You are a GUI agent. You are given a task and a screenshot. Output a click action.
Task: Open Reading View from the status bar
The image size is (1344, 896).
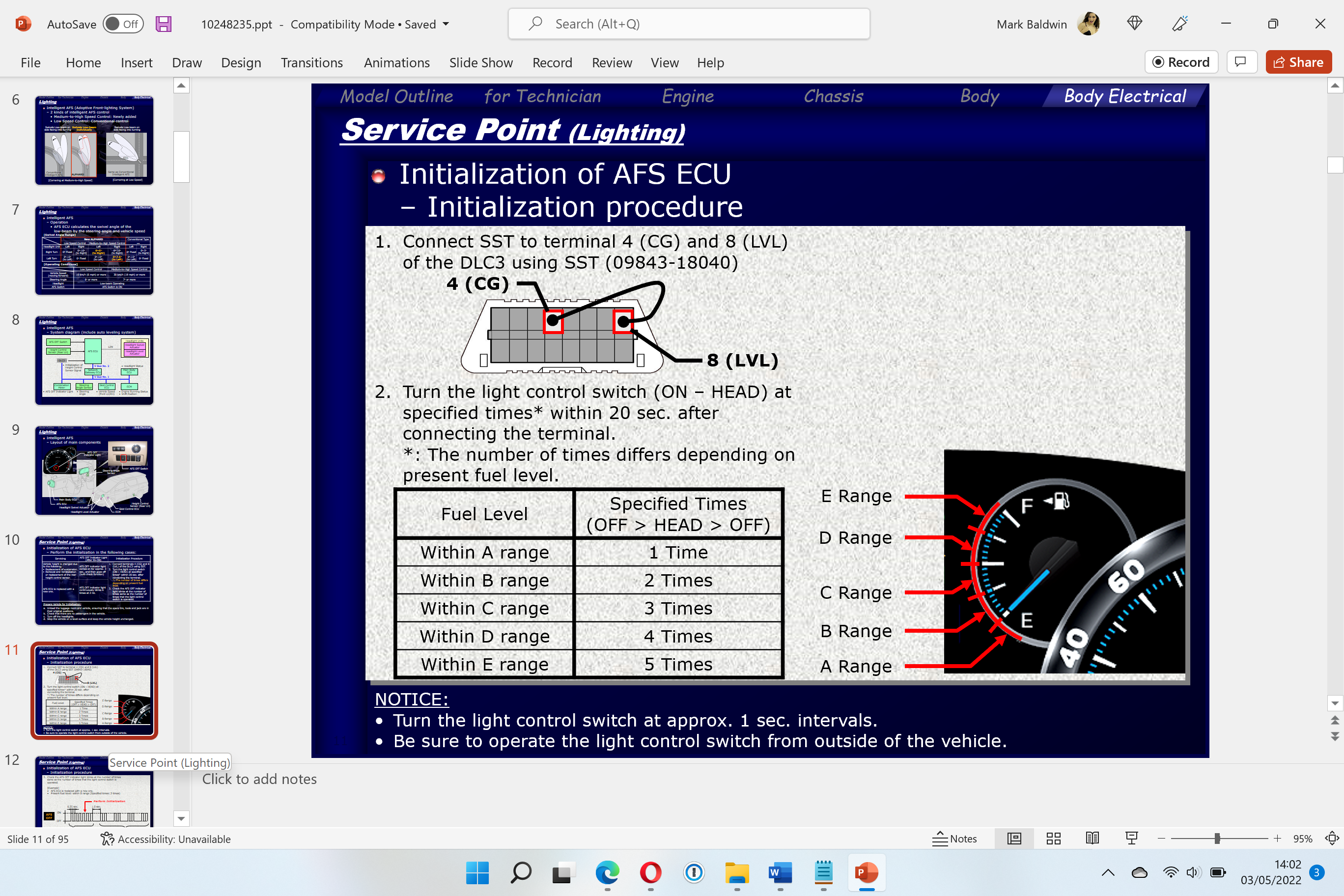coord(1092,839)
